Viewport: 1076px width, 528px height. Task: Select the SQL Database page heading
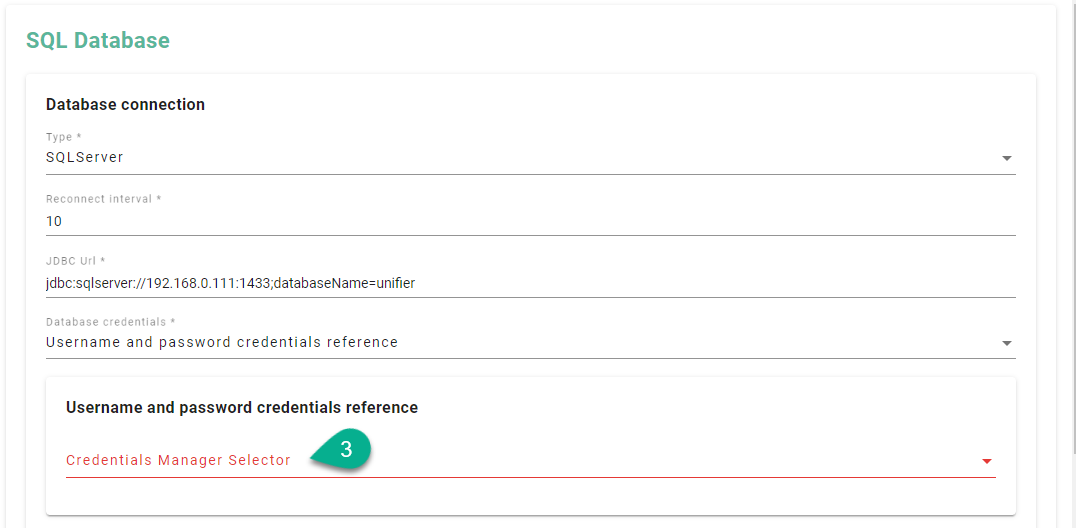98,41
